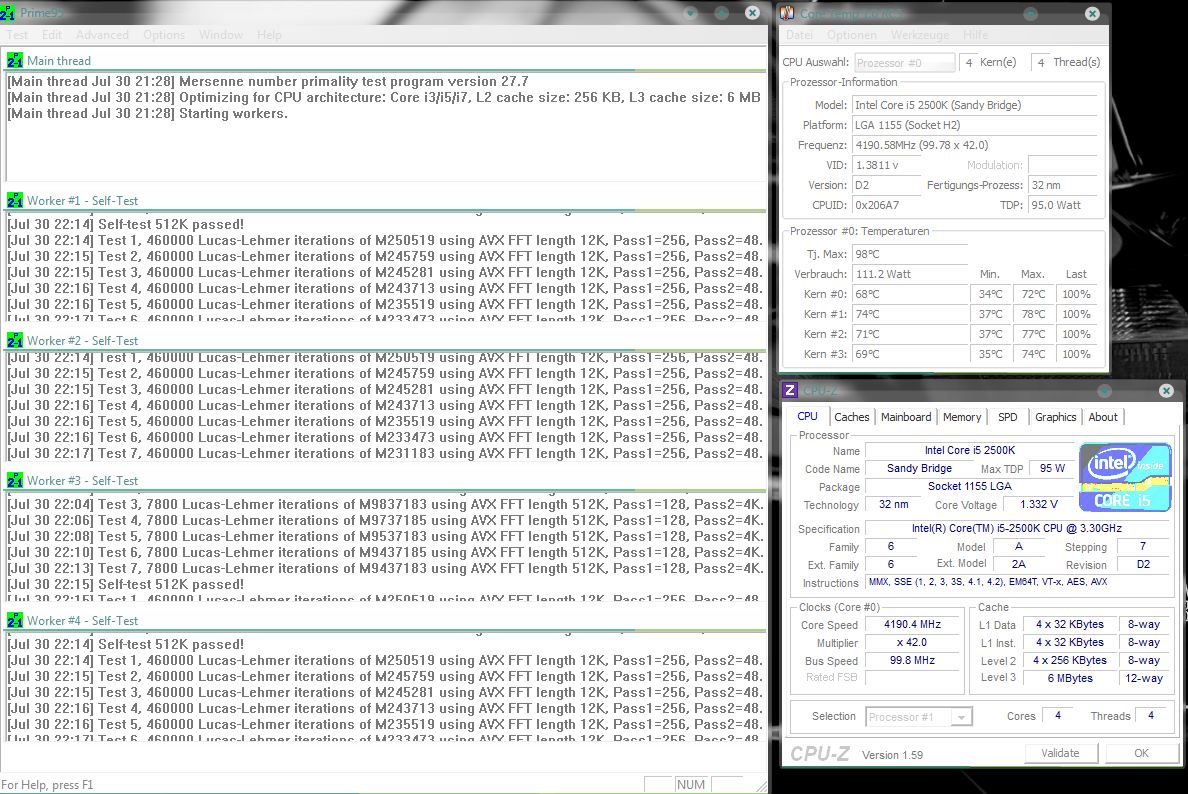Open Prime95 Test menu
The image size is (1188, 794).
(x=17, y=35)
